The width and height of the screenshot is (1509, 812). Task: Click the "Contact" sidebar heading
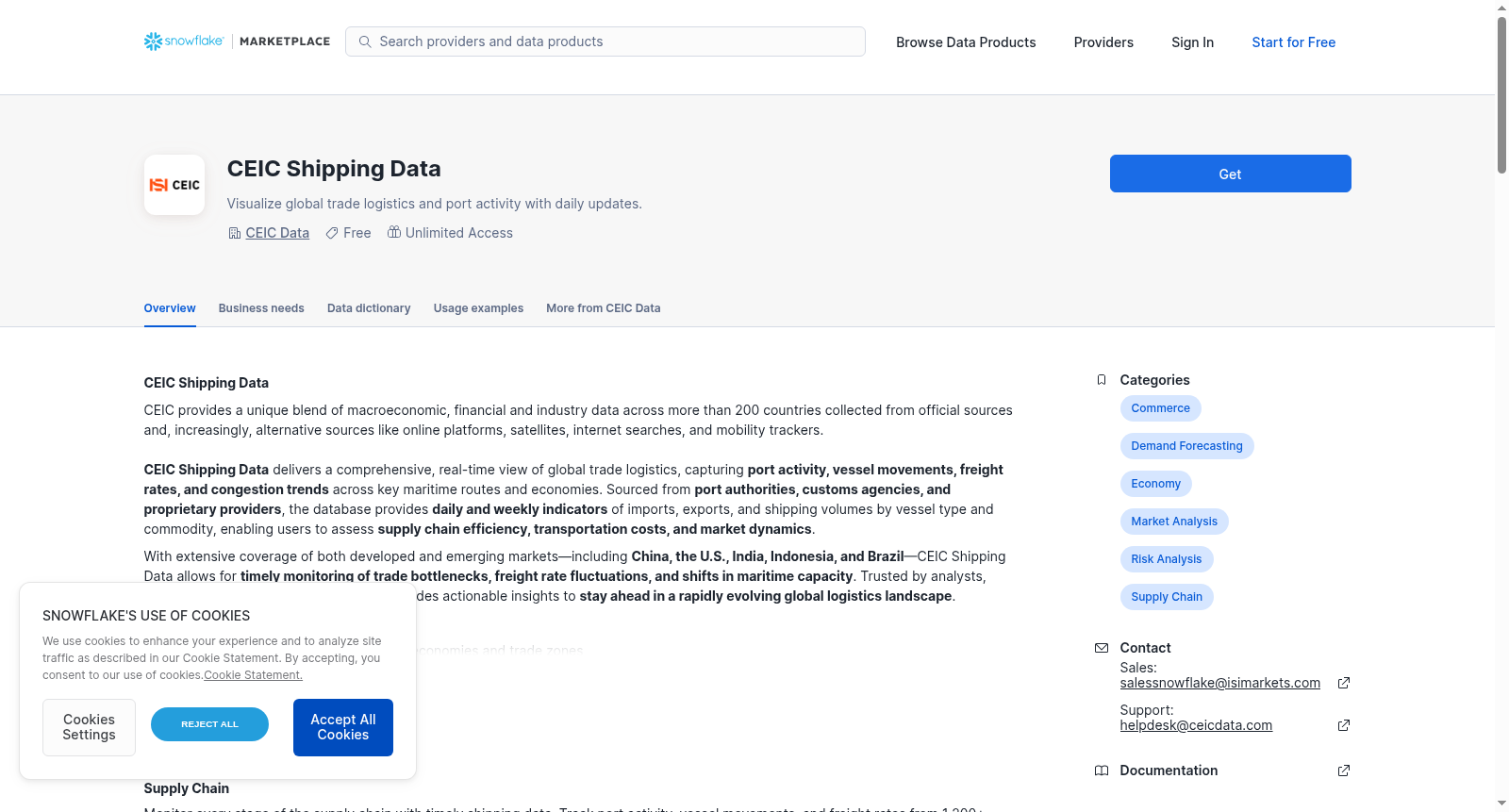click(1145, 648)
